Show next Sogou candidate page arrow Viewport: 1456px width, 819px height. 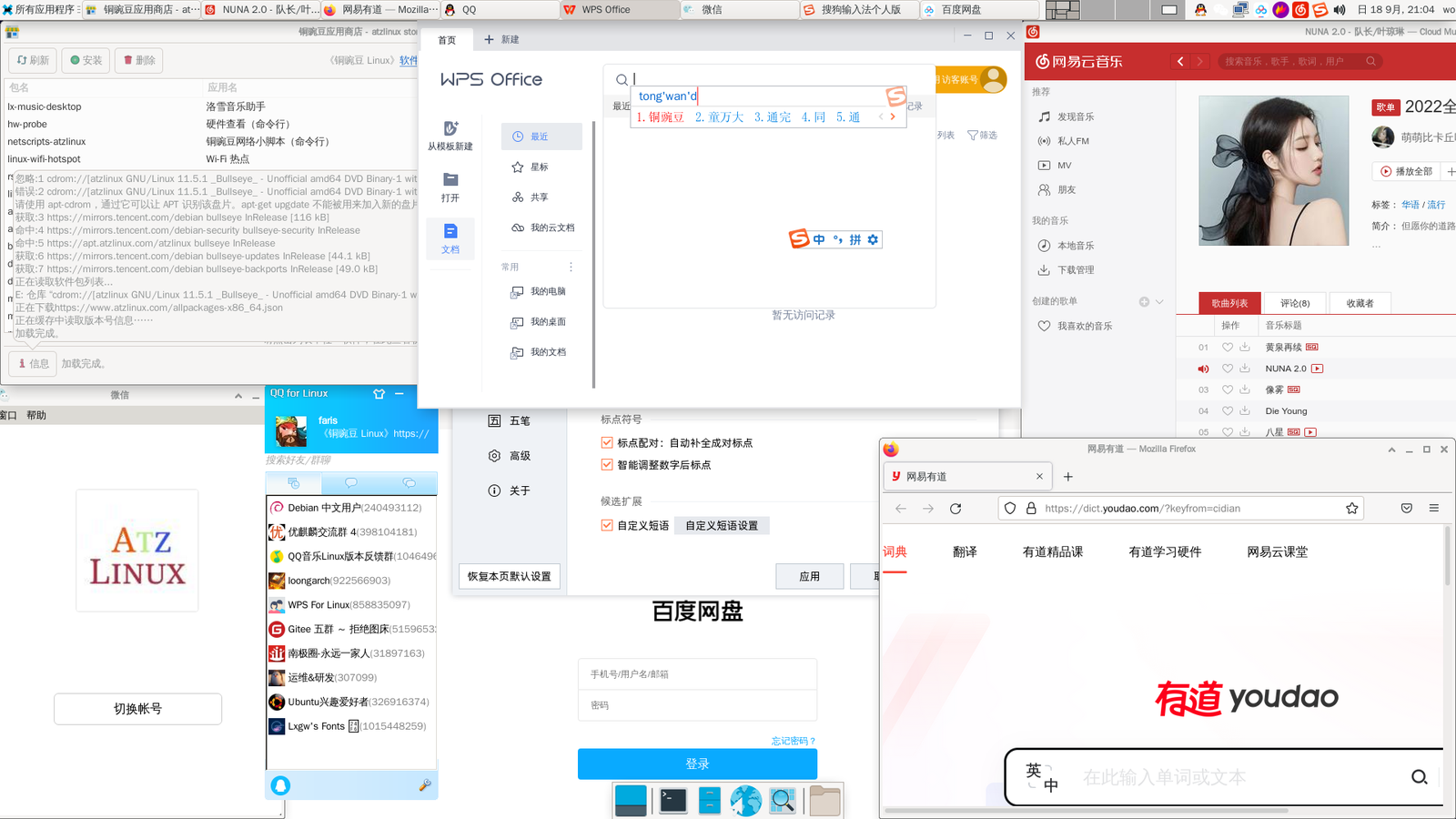coord(893,116)
